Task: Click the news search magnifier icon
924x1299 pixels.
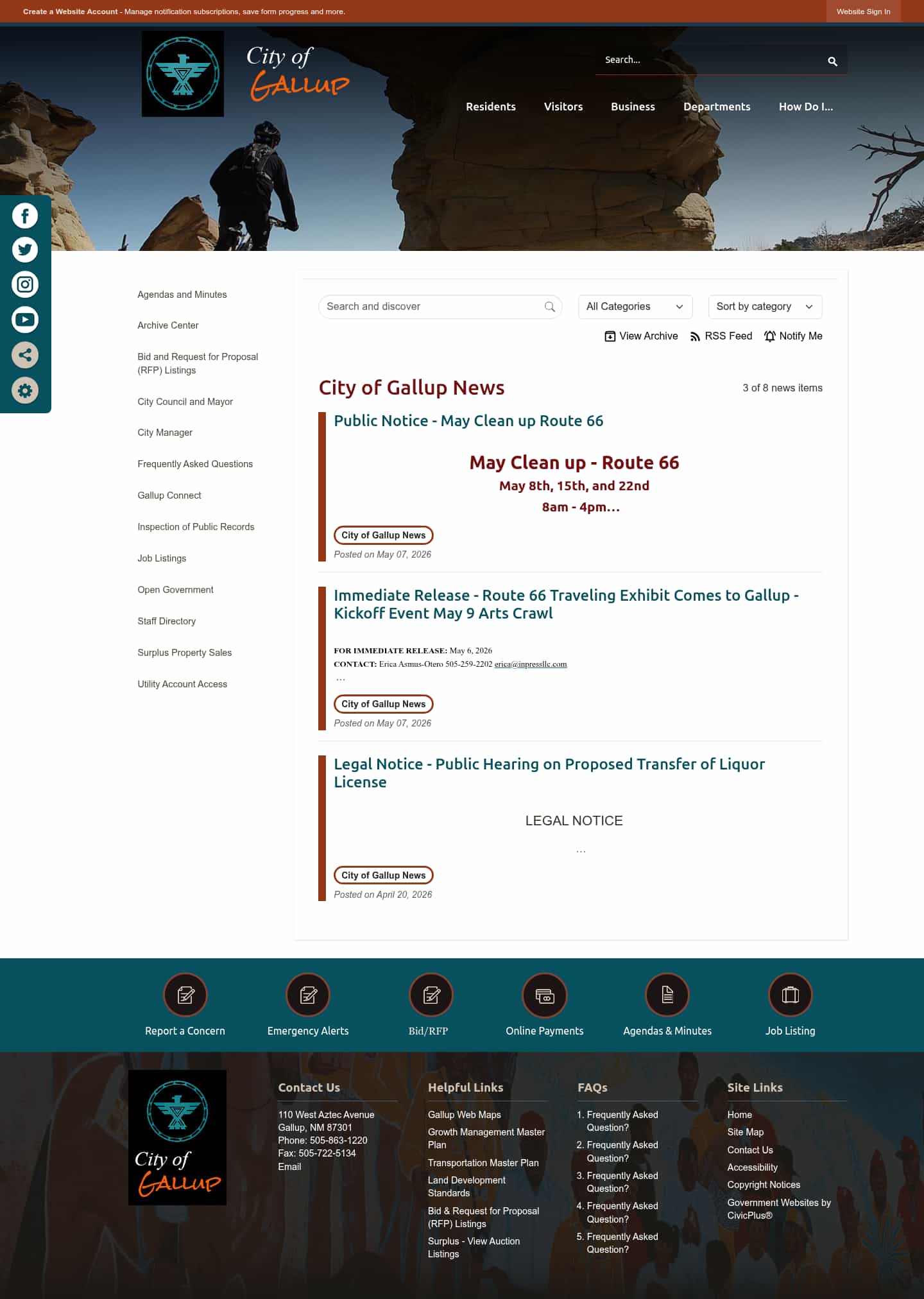Action: pos(550,307)
